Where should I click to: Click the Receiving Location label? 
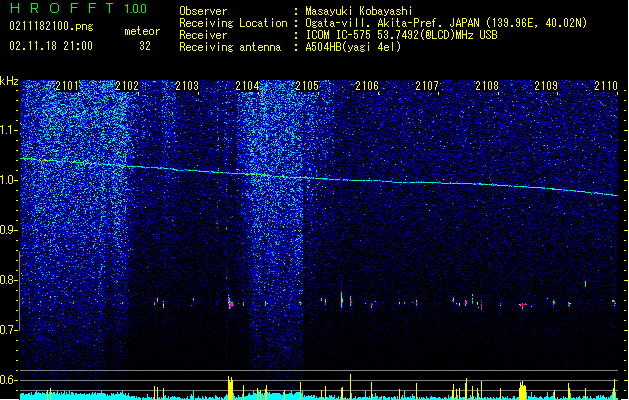click(x=233, y=23)
